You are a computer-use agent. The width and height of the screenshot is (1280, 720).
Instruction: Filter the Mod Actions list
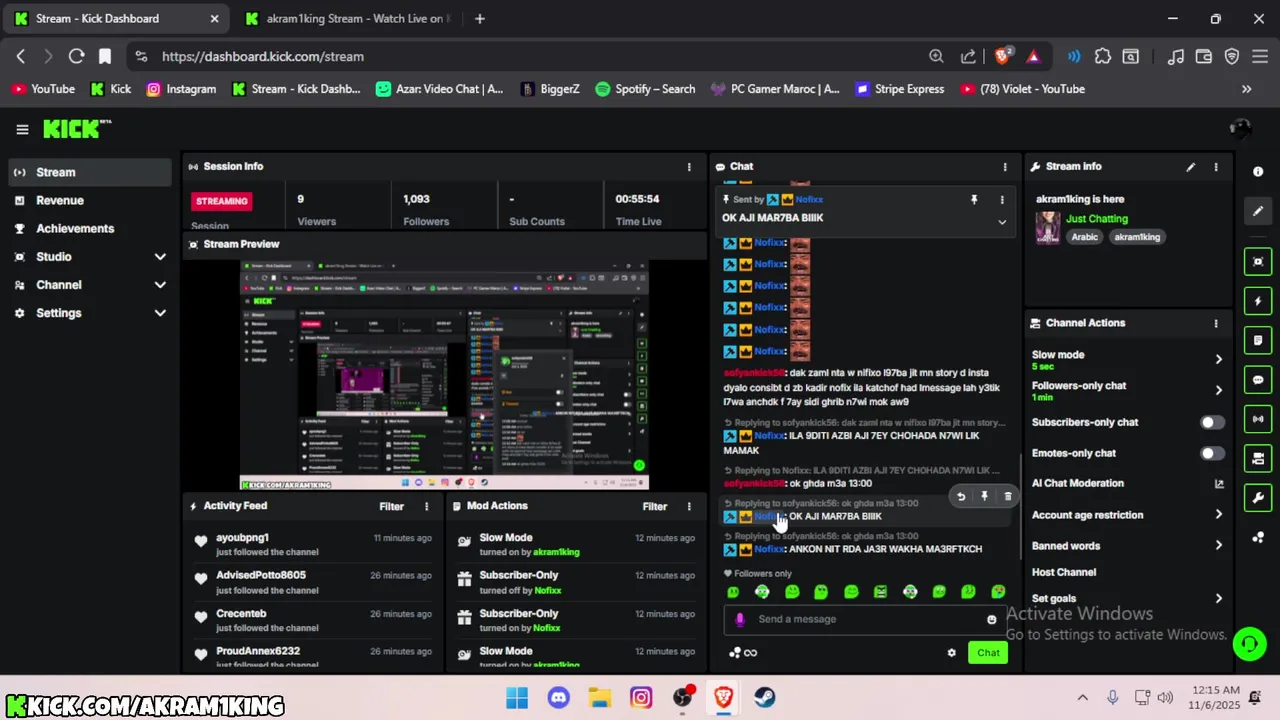654,506
